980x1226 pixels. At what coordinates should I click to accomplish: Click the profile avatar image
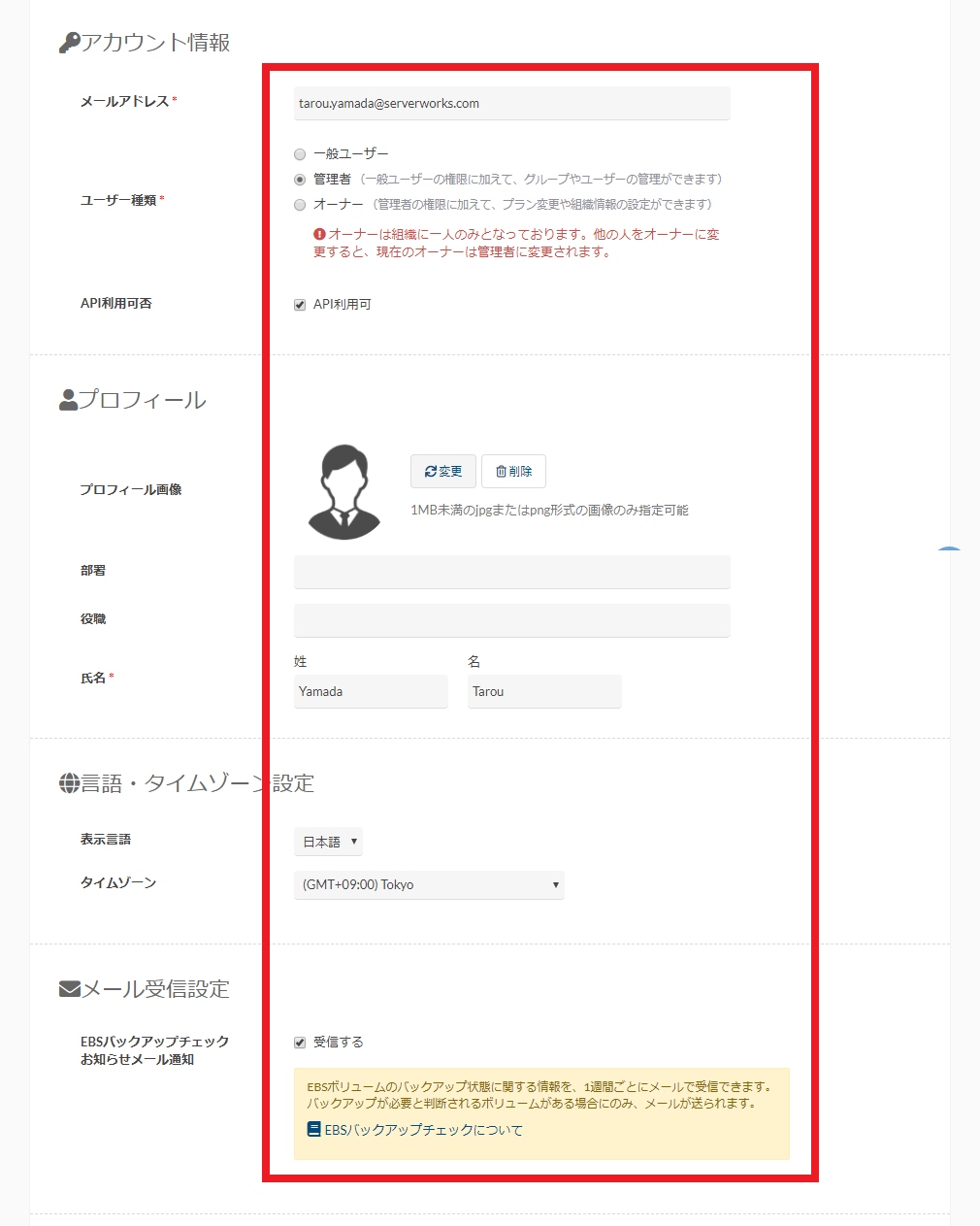click(x=344, y=492)
